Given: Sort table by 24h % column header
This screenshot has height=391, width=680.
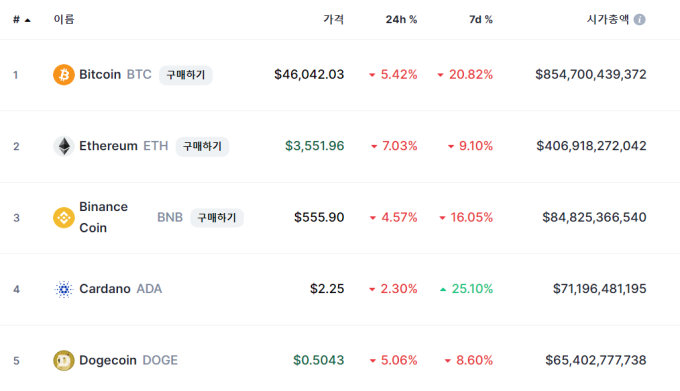Looking at the screenshot, I should (x=402, y=20).
